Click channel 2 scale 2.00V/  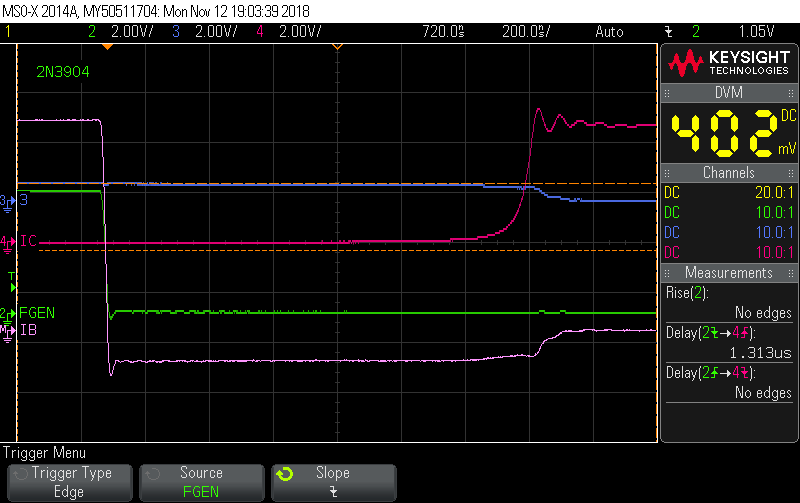[132, 32]
